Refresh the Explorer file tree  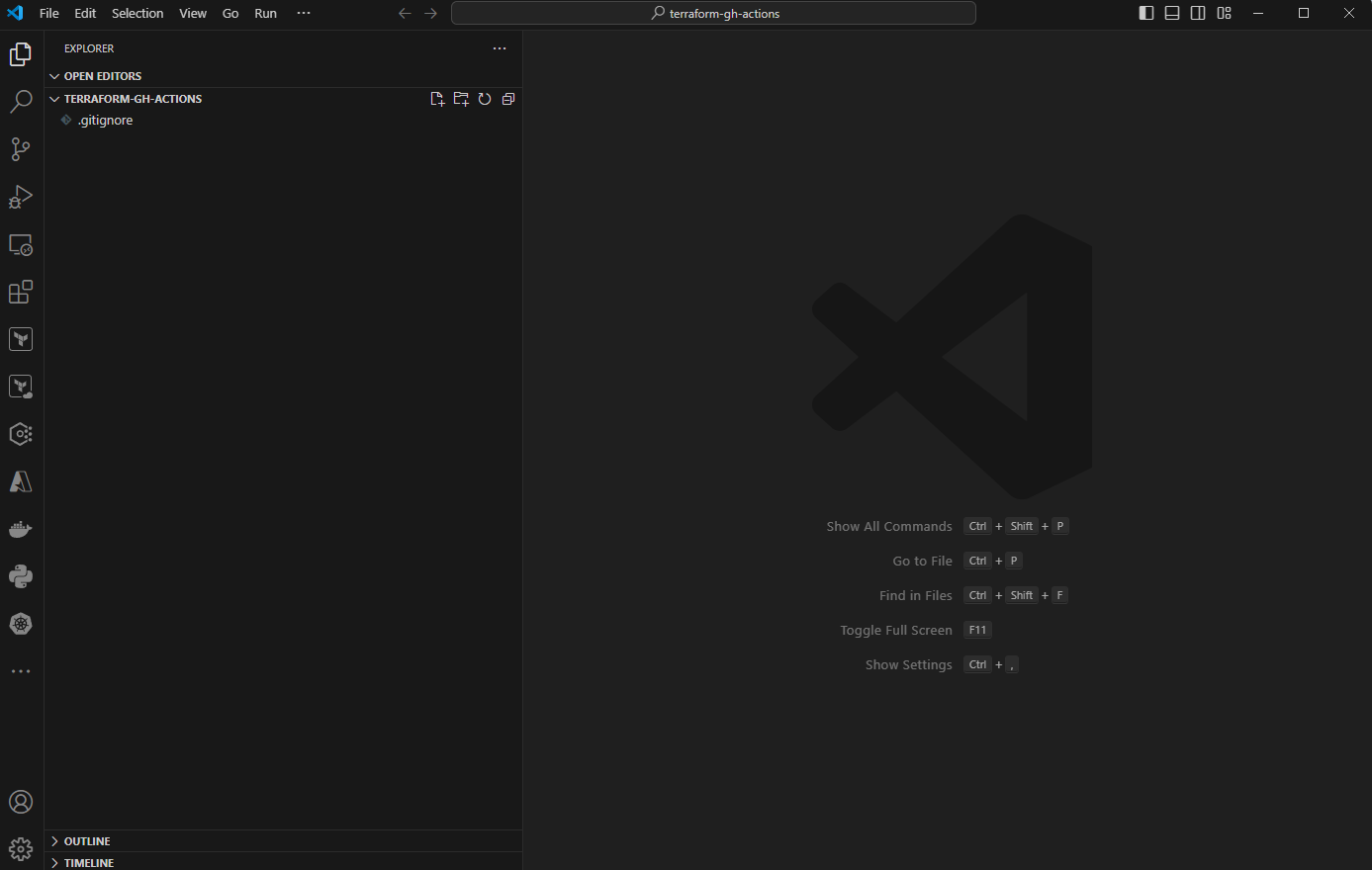tap(485, 99)
